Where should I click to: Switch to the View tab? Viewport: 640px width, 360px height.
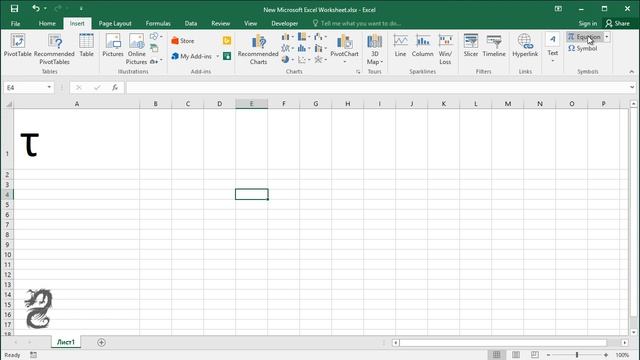point(251,23)
